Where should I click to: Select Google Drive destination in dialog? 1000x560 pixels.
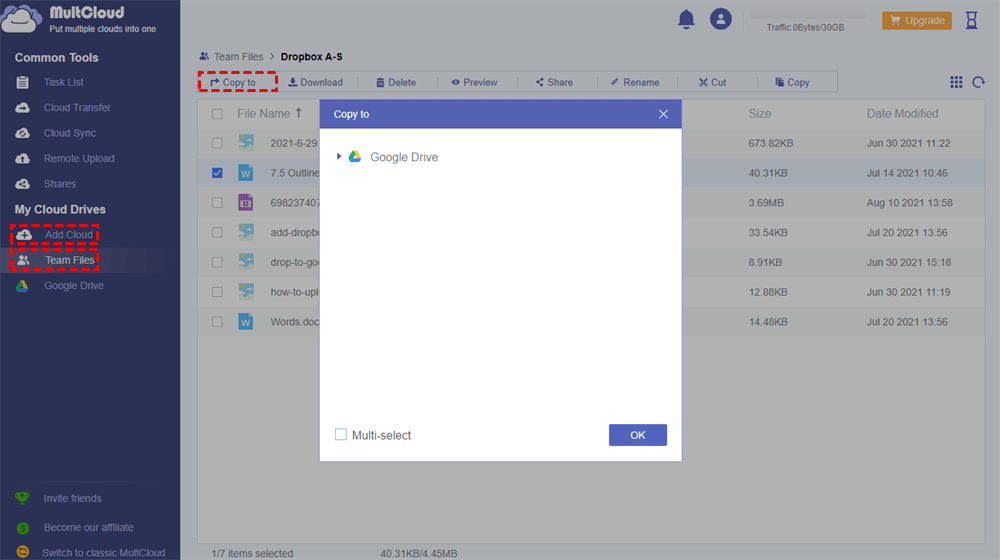click(x=404, y=157)
